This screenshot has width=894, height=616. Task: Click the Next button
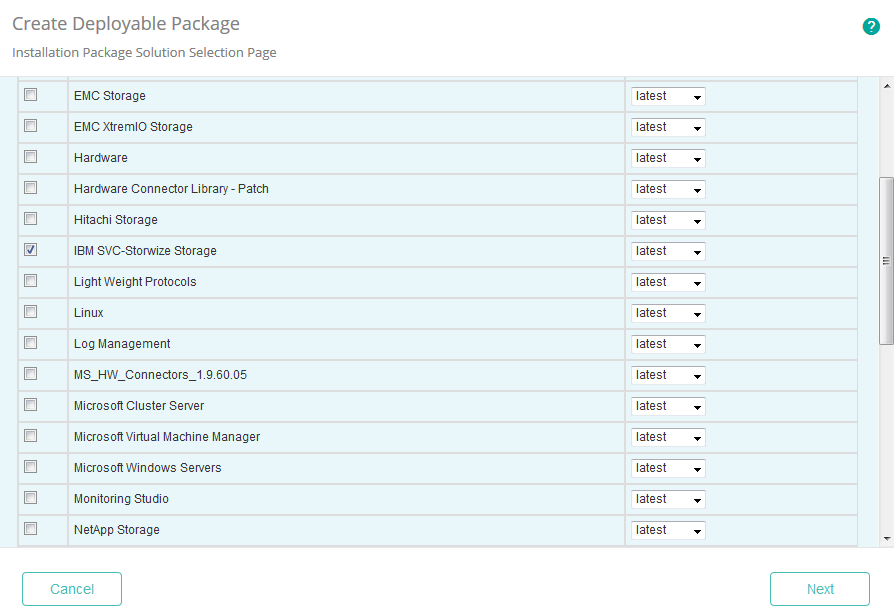819,589
